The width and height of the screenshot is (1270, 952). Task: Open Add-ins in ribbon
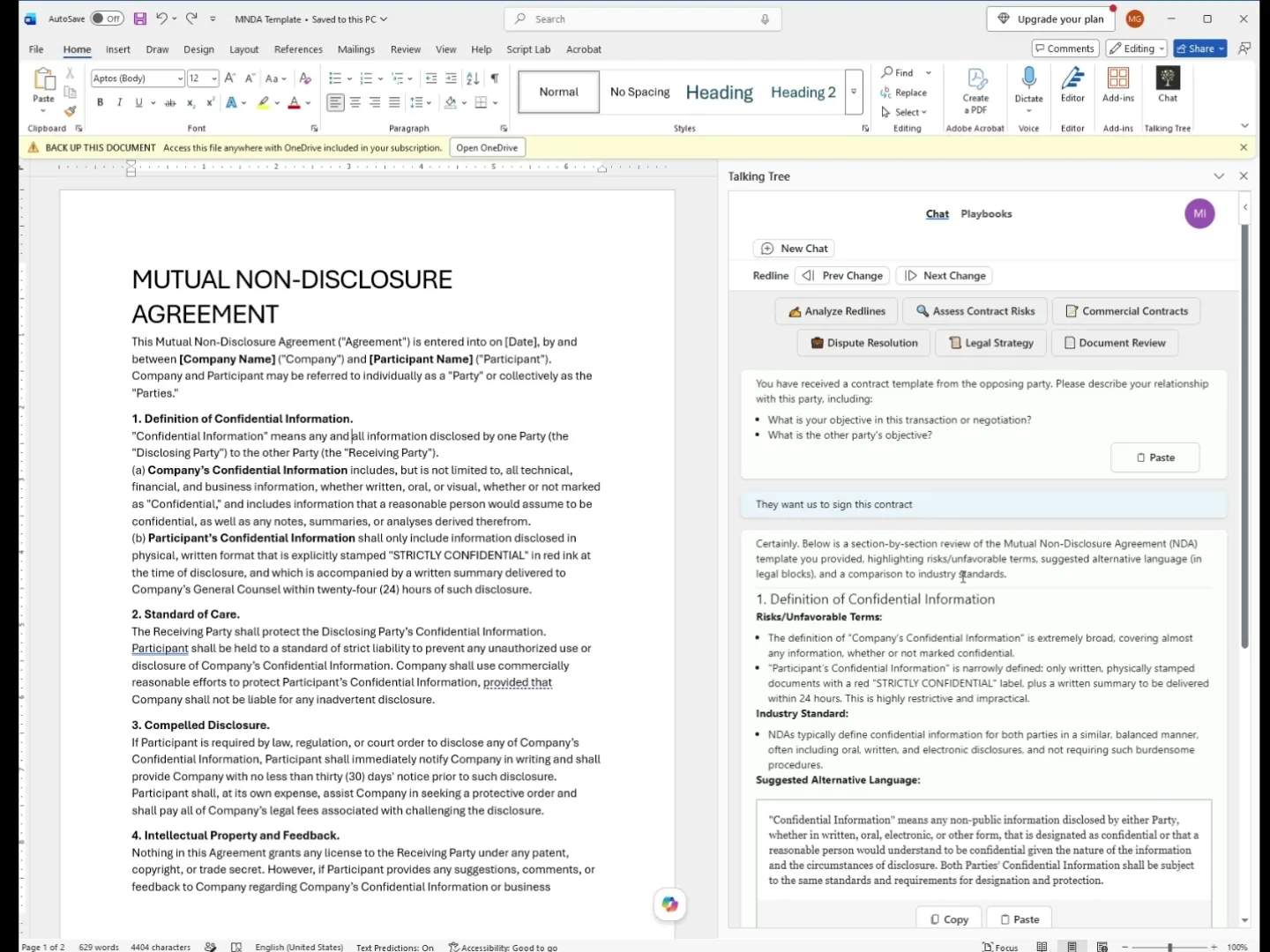click(x=1118, y=85)
